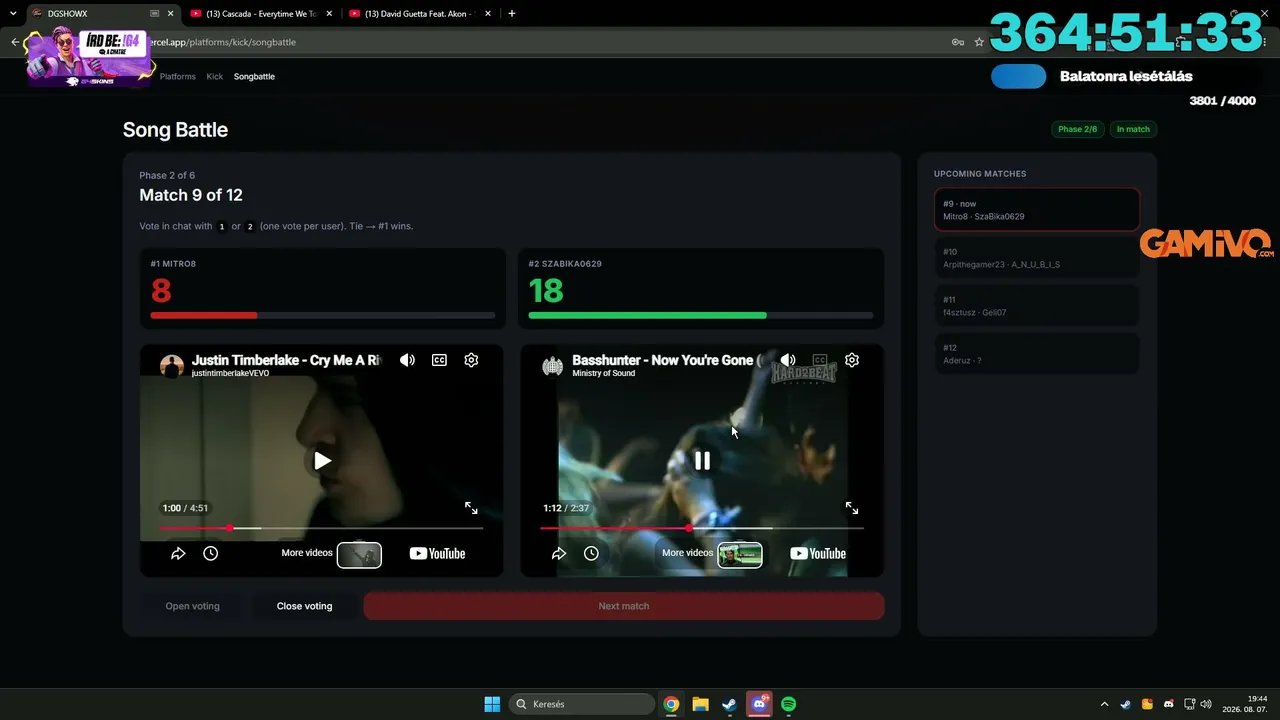This screenshot has width=1280, height=720.
Task: Select upcoming match #11 f4sztusz vs Geli07
Action: [x=1037, y=306]
